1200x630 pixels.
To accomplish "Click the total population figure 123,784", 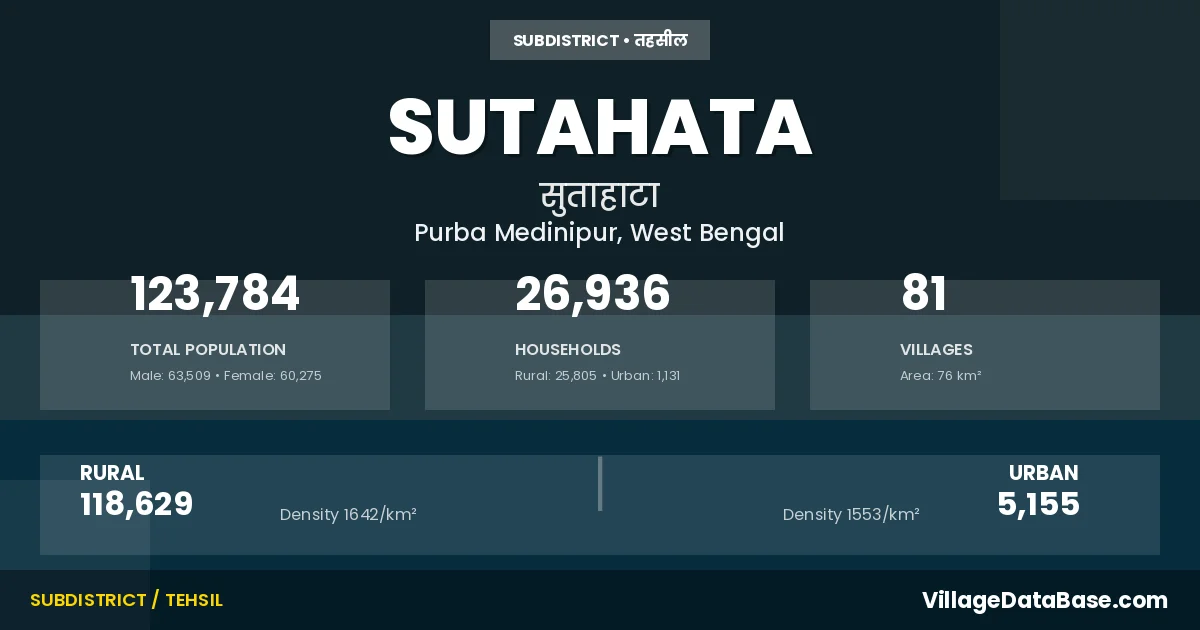I will 215,294.
